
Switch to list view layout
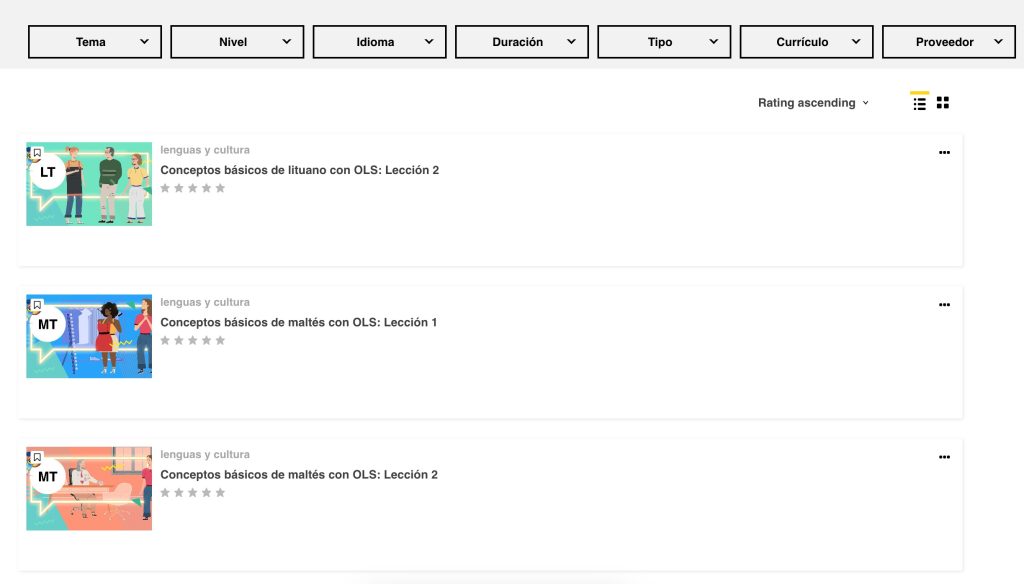(x=919, y=103)
